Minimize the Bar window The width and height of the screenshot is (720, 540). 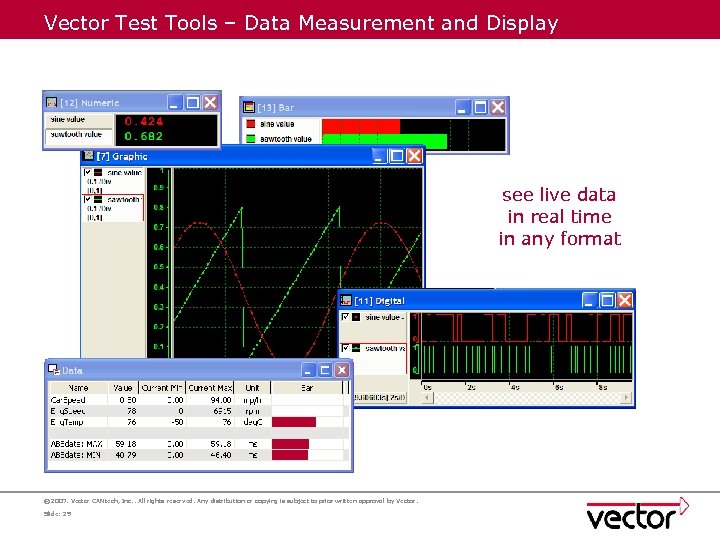(x=463, y=107)
